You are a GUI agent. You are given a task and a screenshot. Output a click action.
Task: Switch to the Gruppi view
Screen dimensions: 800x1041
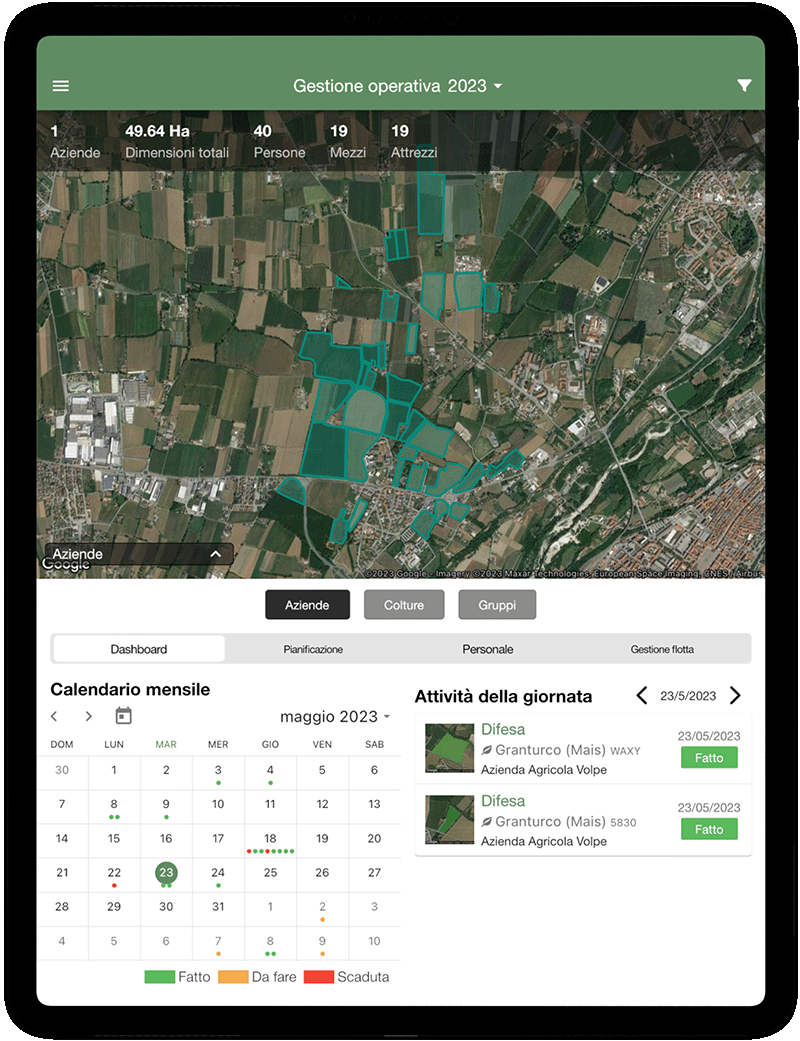[x=497, y=604]
